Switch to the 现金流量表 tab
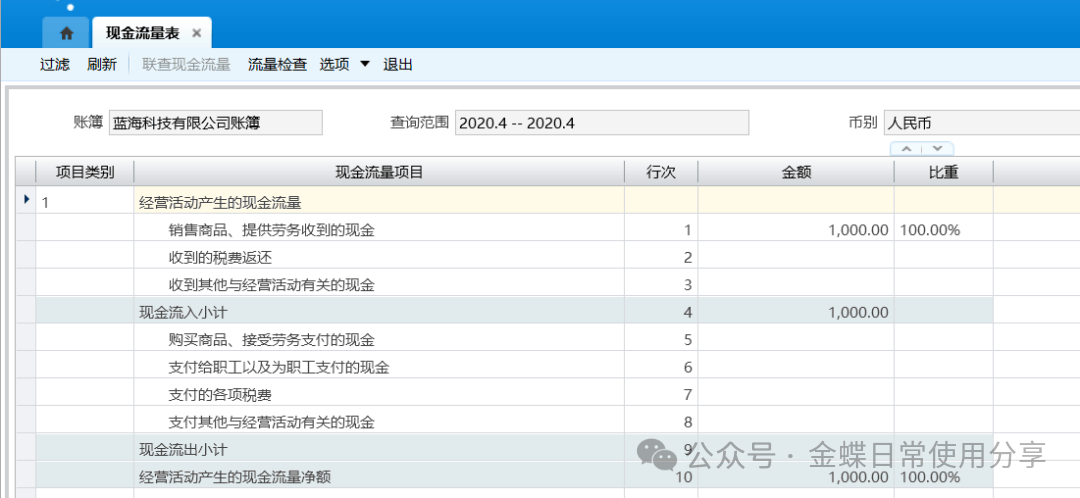 pos(142,33)
